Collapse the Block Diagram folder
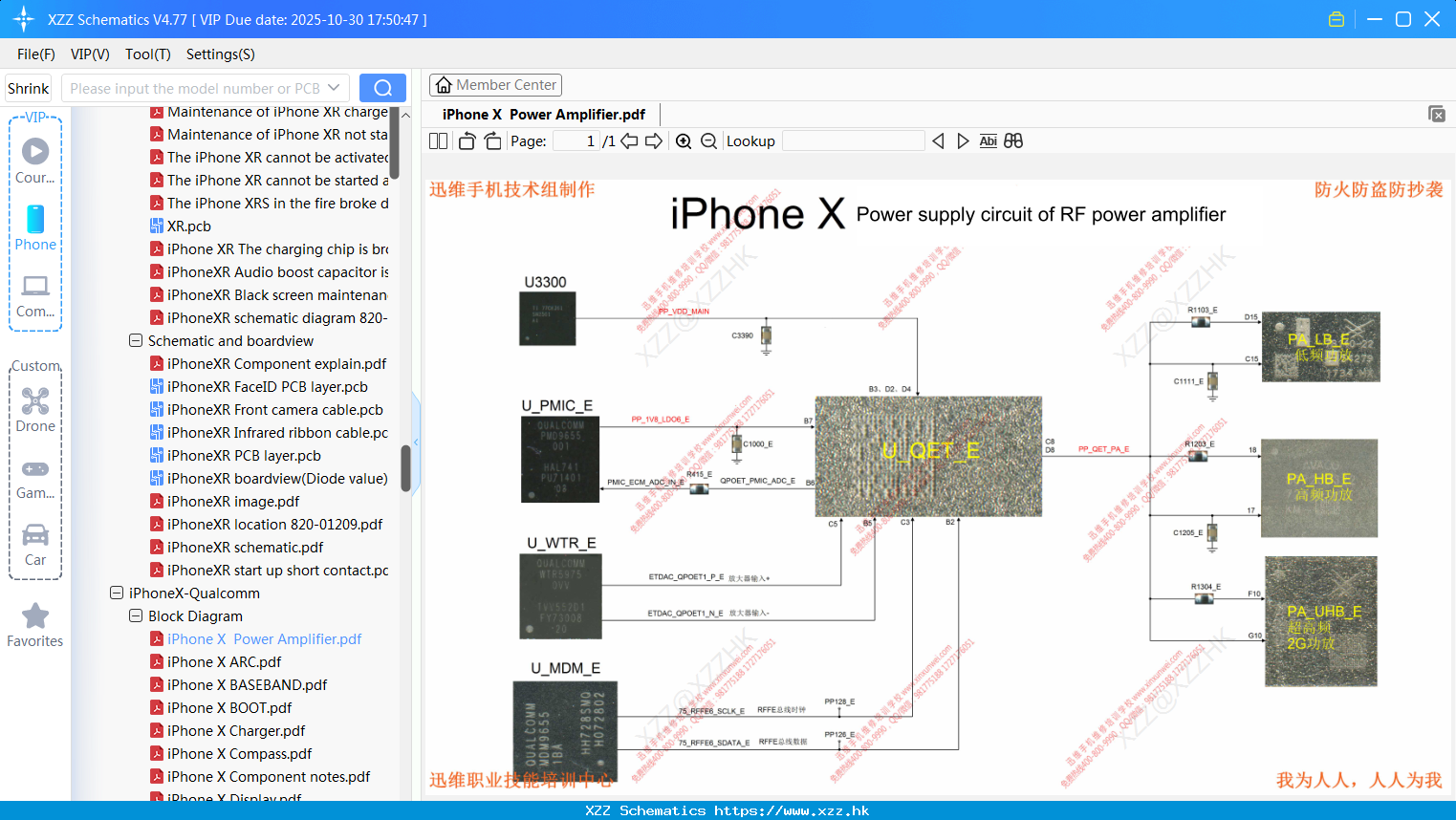Screen dimensions: 1456x820 136,615
